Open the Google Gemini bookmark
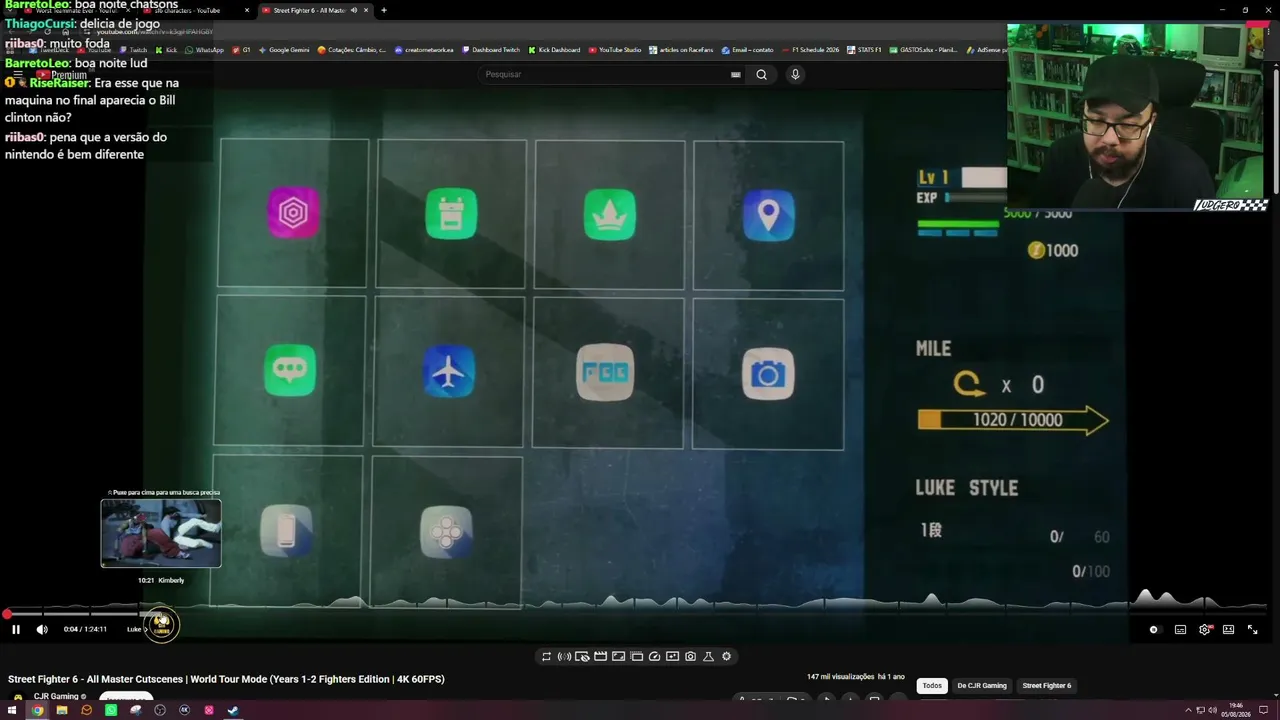Screen dimensions: 1280x720 coord(284,49)
